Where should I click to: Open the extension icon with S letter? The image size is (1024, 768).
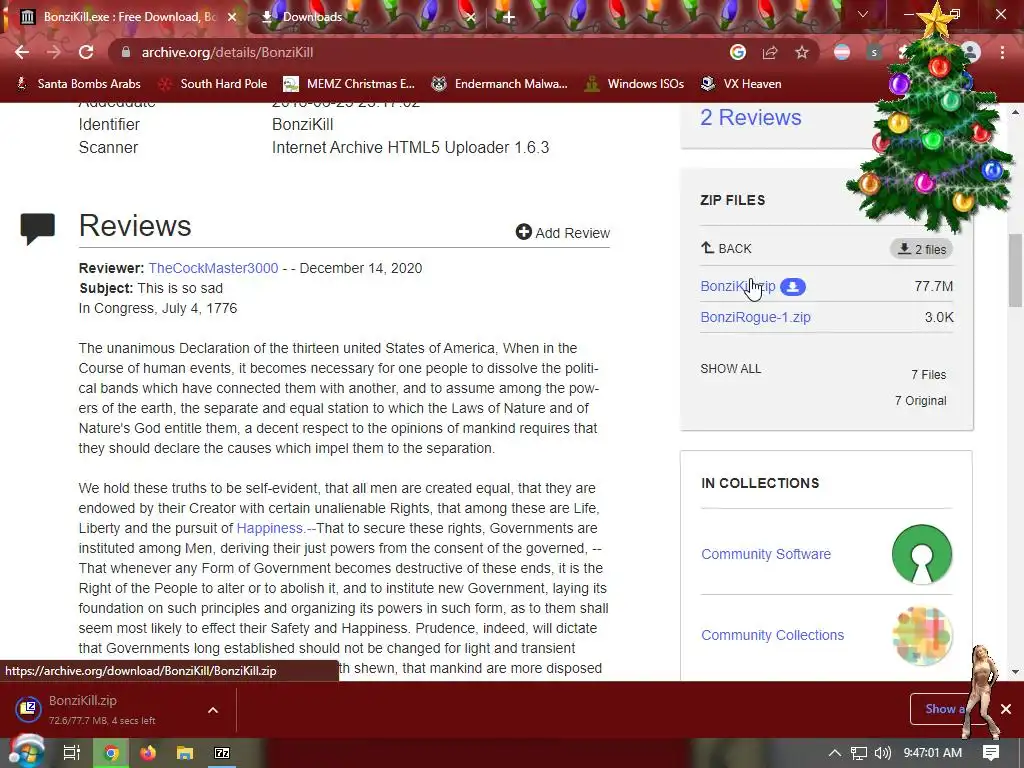click(874, 52)
